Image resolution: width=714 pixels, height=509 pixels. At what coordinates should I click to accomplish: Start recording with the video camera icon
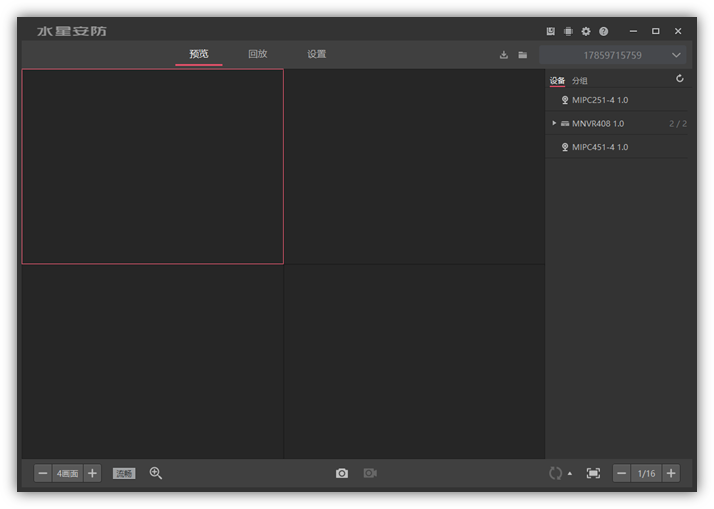pyautogui.click(x=370, y=473)
